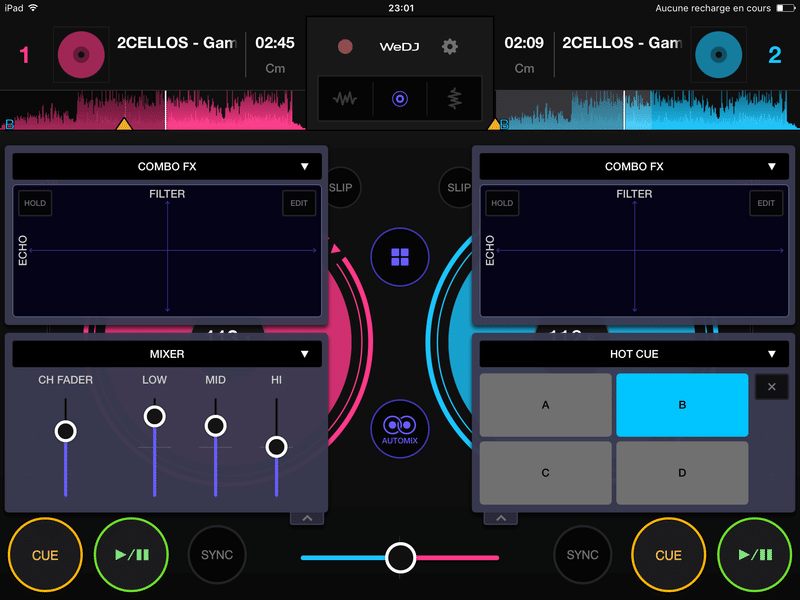
Task: Tap the deck 2 Echo/Filter XY pad
Action: [634, 251]
